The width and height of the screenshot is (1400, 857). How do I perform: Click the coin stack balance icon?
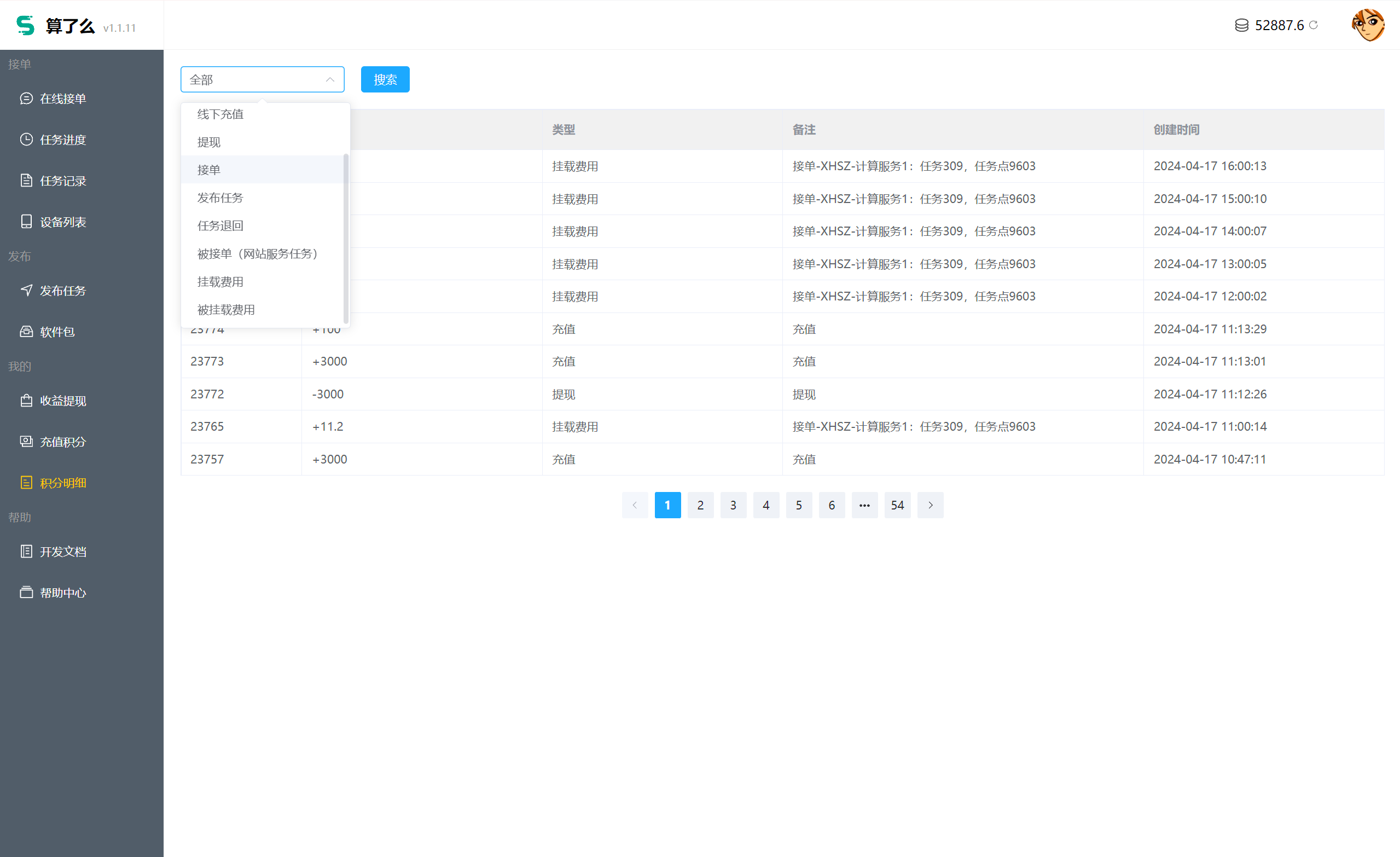coord(1241,25)
